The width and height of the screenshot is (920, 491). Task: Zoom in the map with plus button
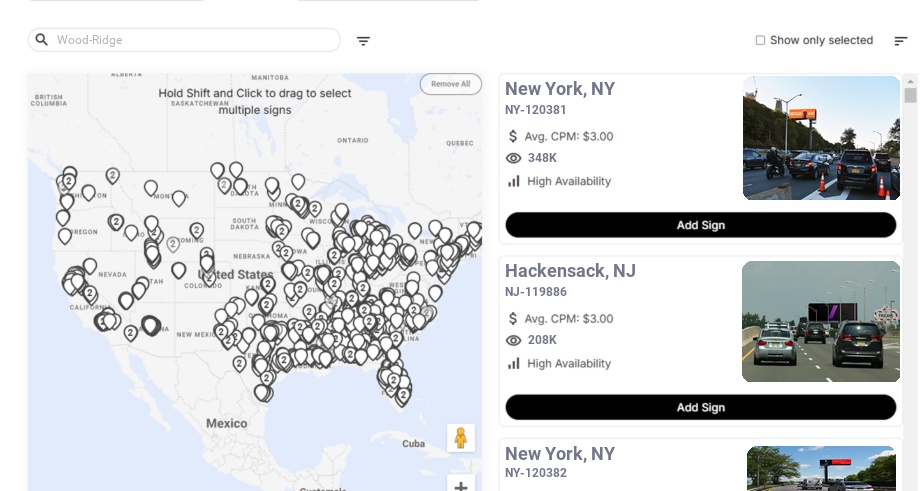[461, 486]
